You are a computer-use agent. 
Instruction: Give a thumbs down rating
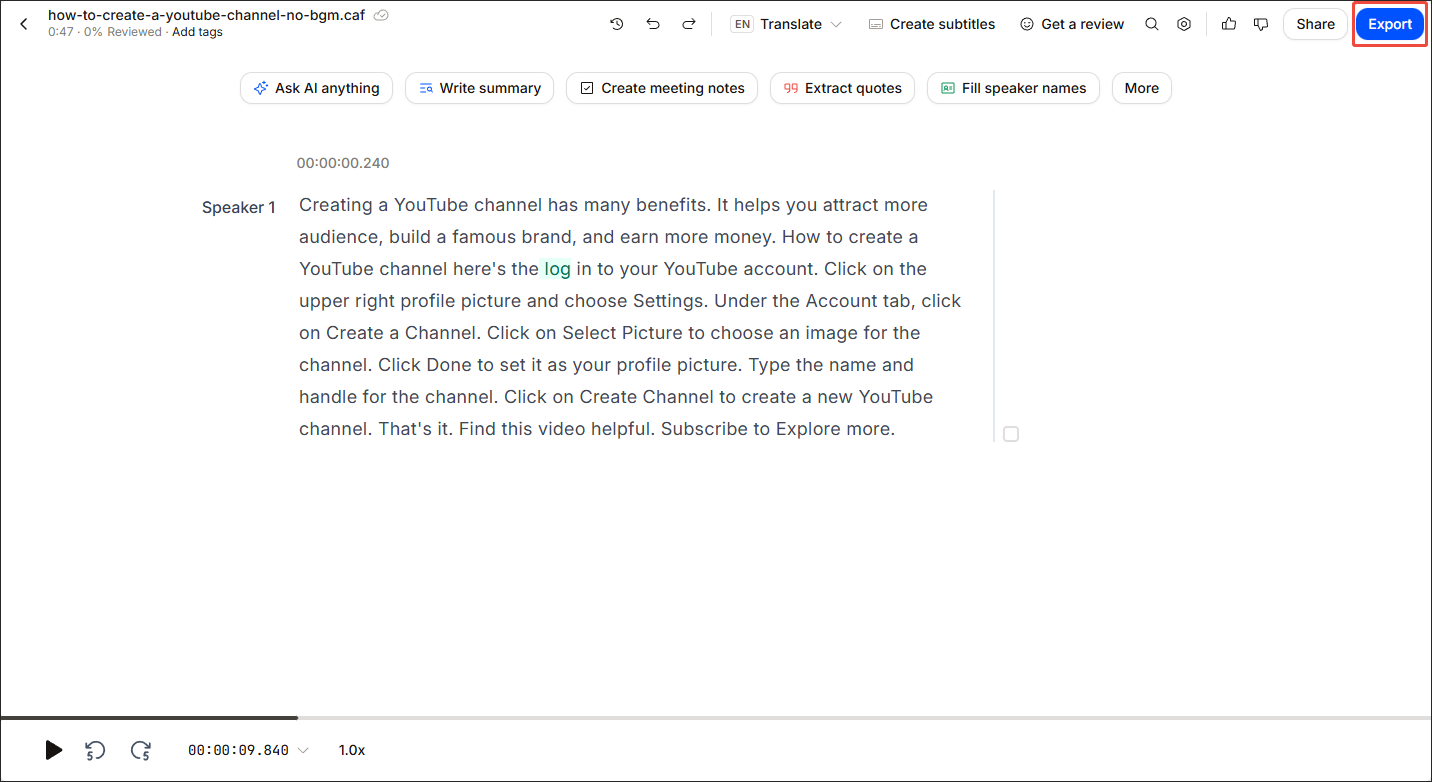[1261, 23]
